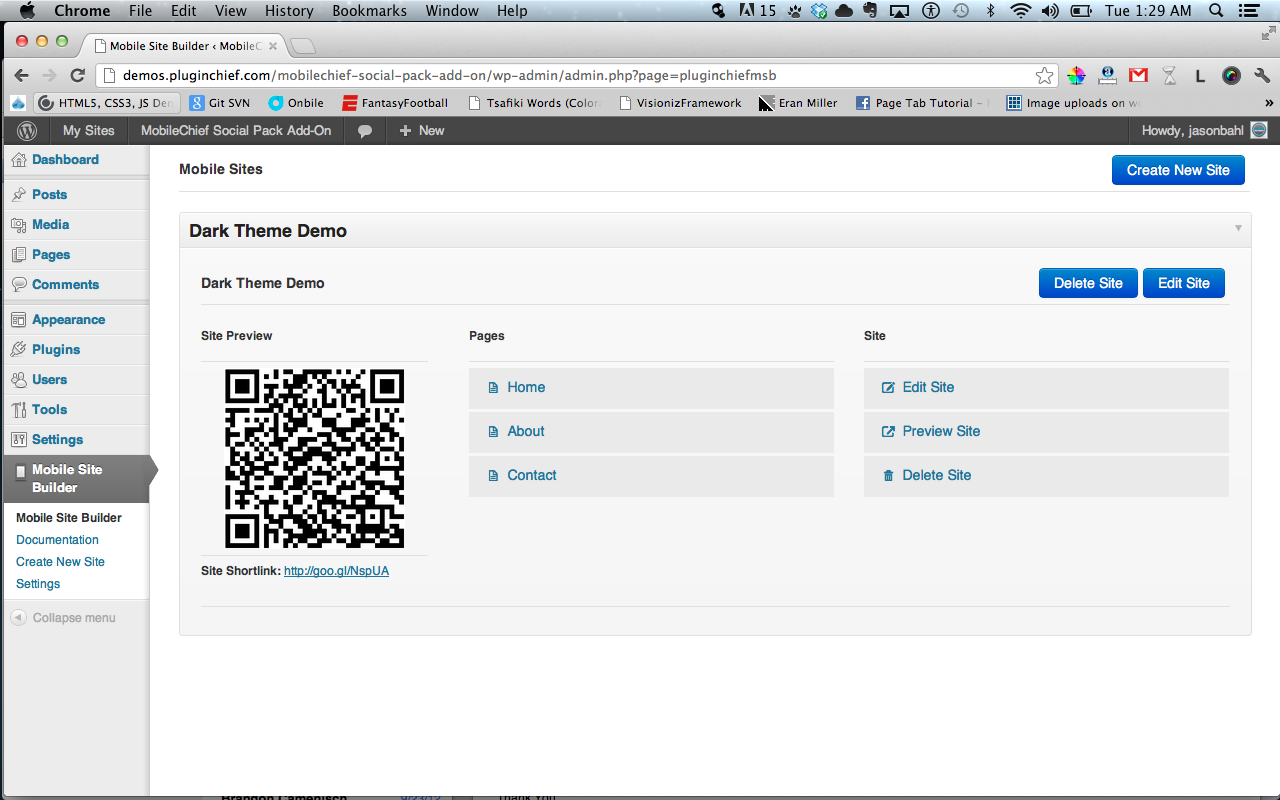
Task: Open the FantasyFootball bookmark
Action: tap(395, 103)
